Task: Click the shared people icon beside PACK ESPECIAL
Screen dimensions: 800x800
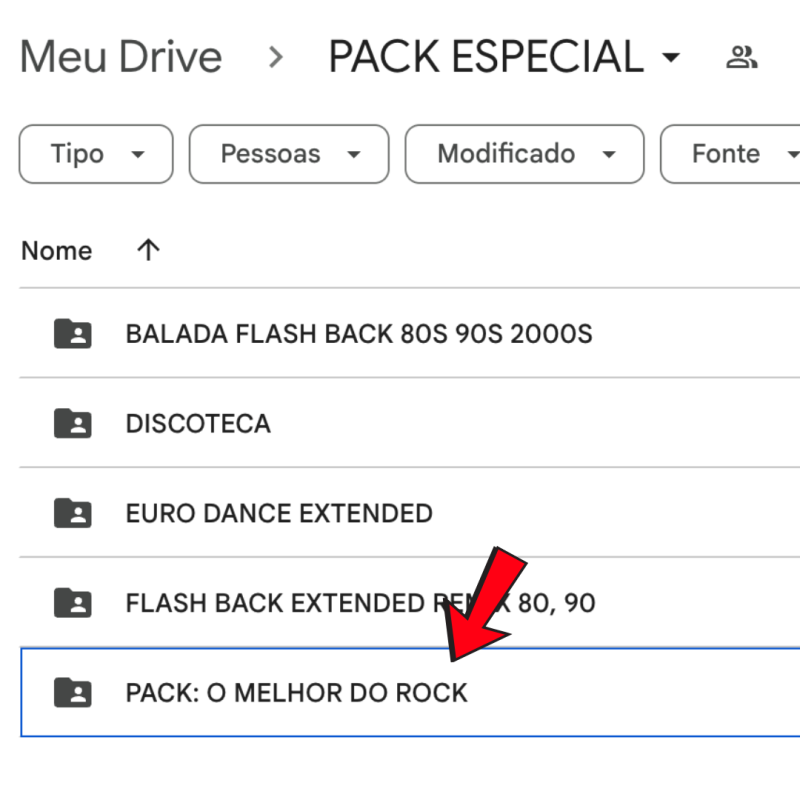Action: 741,57
